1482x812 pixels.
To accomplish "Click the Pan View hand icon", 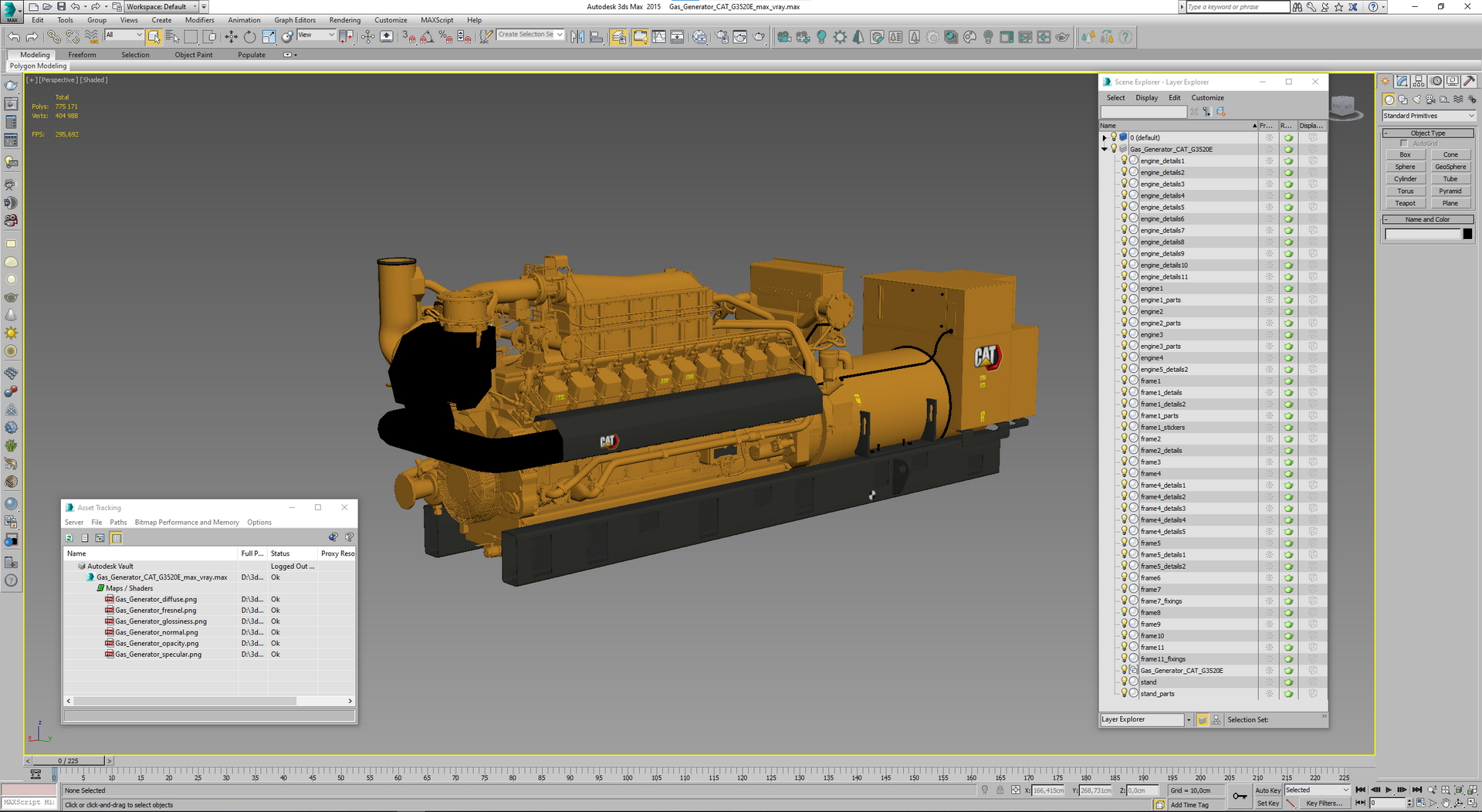I will [x=1446, y=803].
